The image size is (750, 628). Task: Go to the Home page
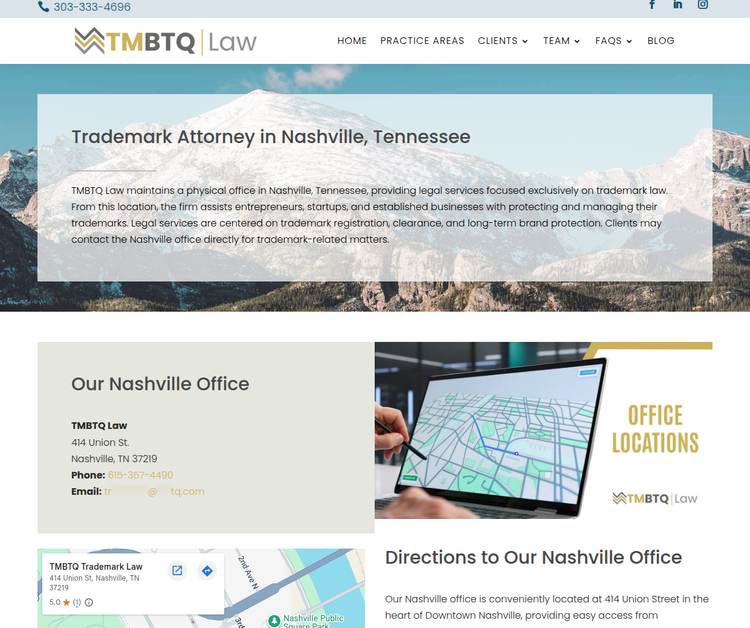(352, 41)
